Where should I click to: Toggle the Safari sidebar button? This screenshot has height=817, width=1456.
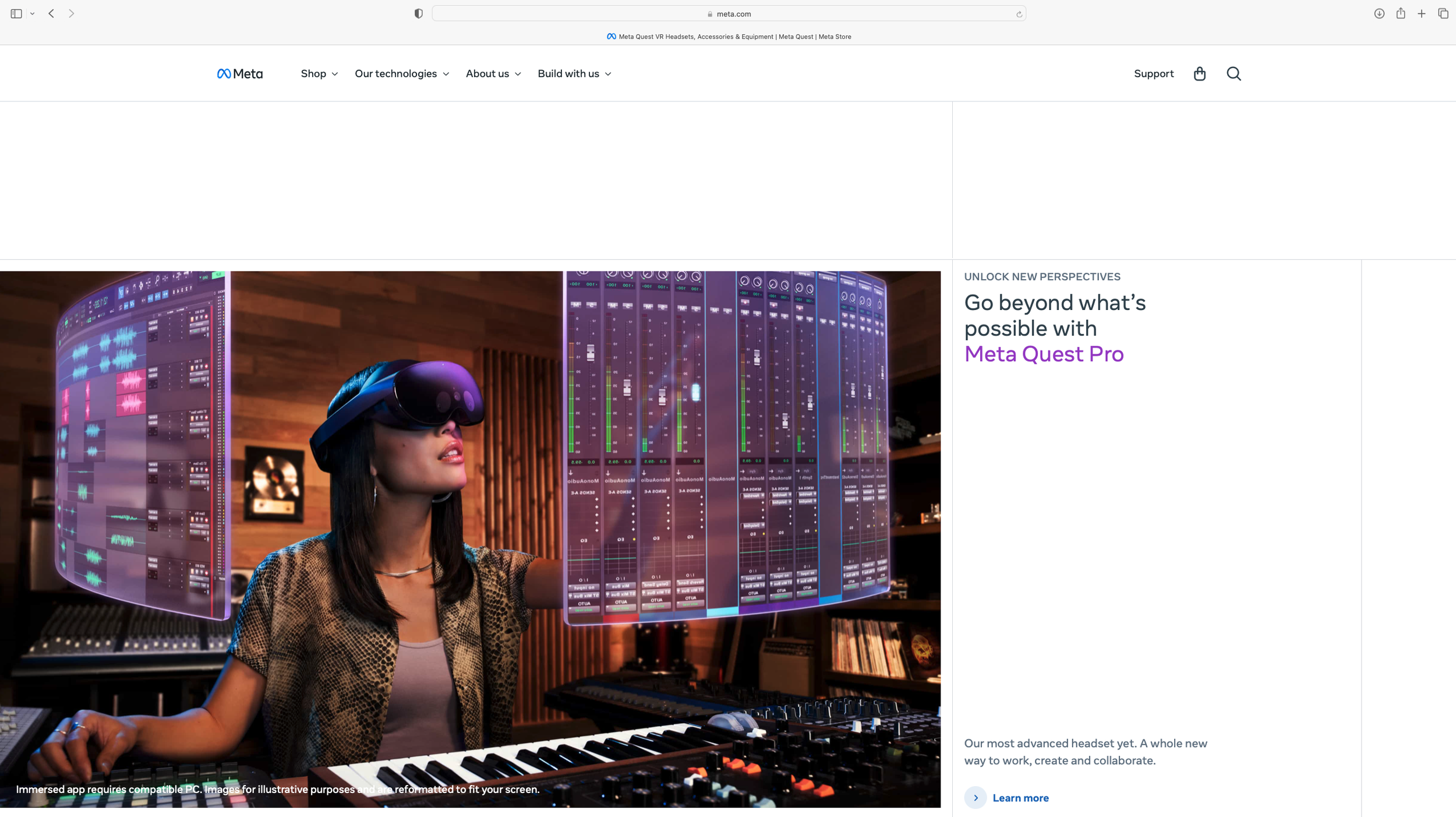[16, 13]
